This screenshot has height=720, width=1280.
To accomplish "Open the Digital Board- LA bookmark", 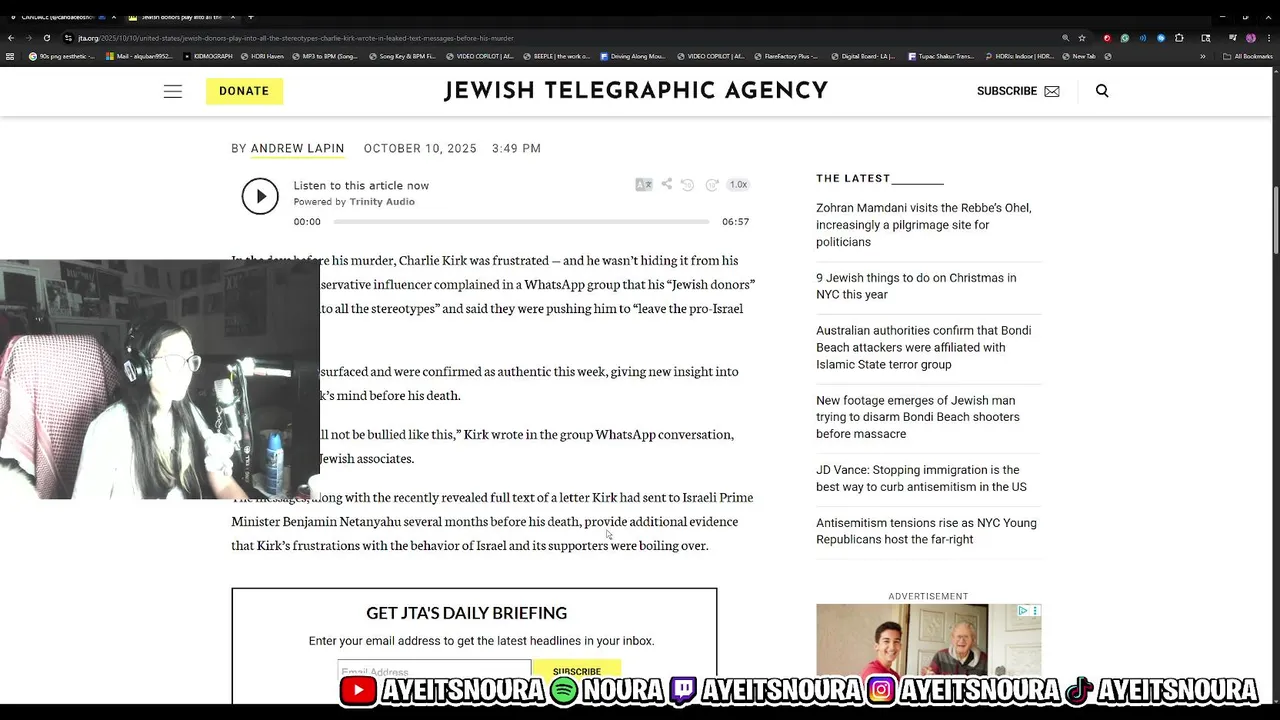I will click(864, 56).
